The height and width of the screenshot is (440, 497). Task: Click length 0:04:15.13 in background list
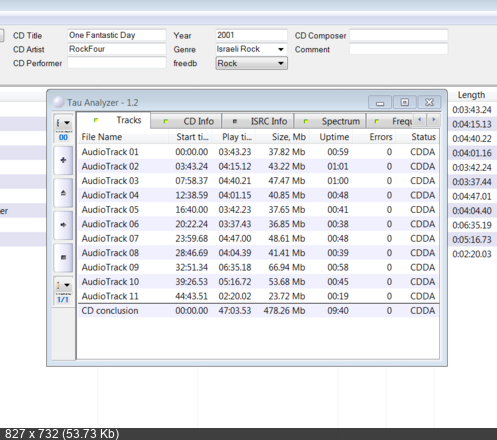click(472, 124)
